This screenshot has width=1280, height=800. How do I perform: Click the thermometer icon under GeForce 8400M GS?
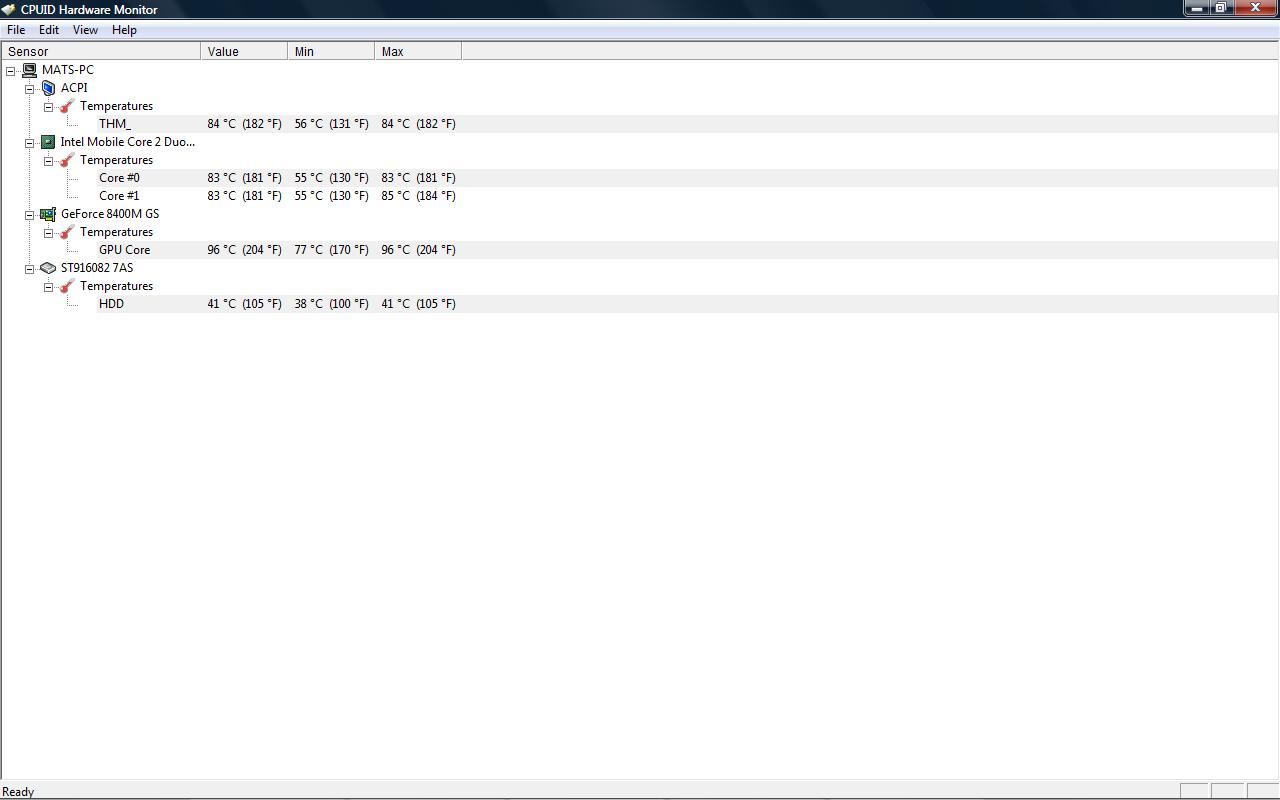click(x=67, y=232)
